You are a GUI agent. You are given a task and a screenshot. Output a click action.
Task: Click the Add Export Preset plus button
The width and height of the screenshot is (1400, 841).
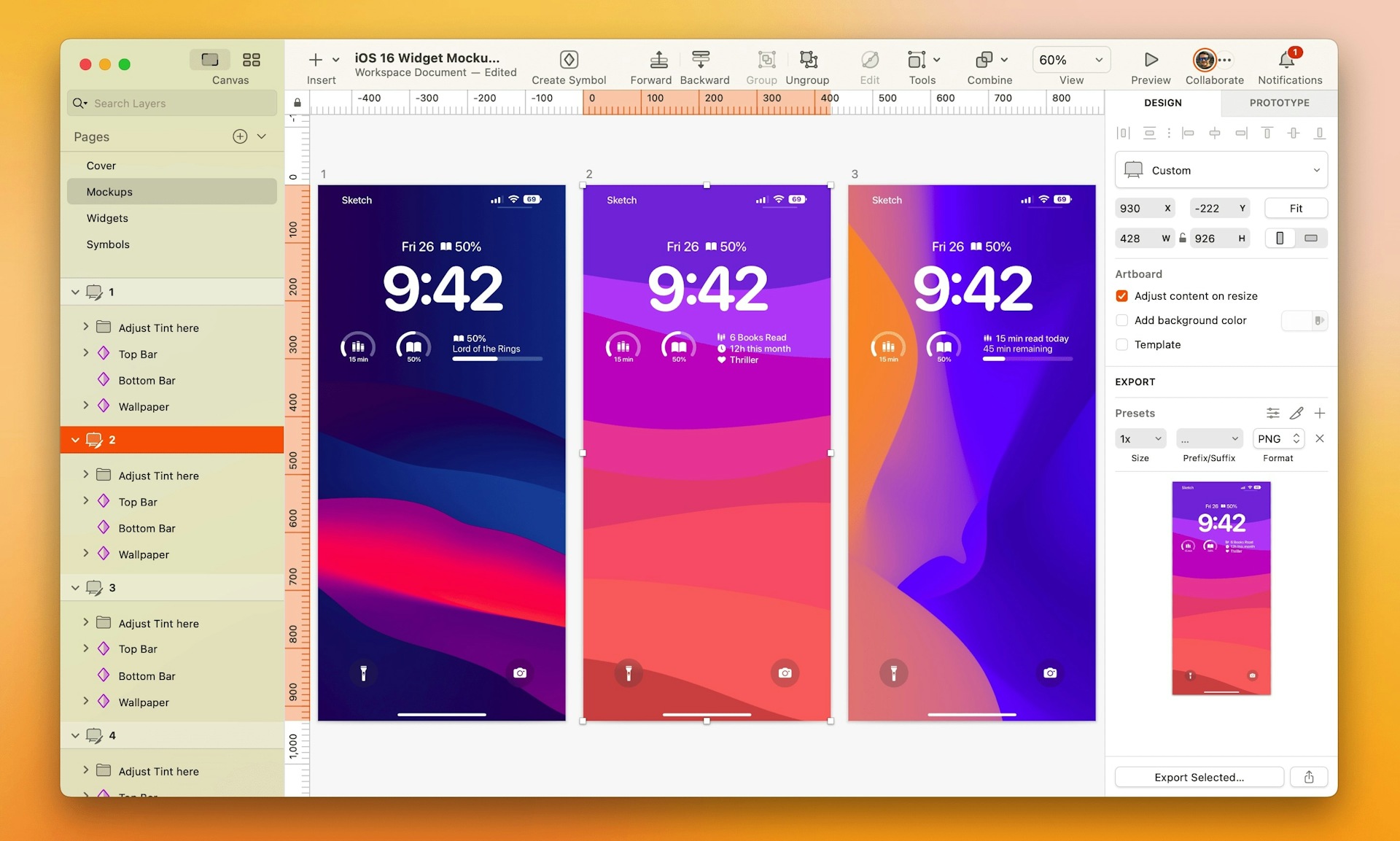[x=1322, y=412]
